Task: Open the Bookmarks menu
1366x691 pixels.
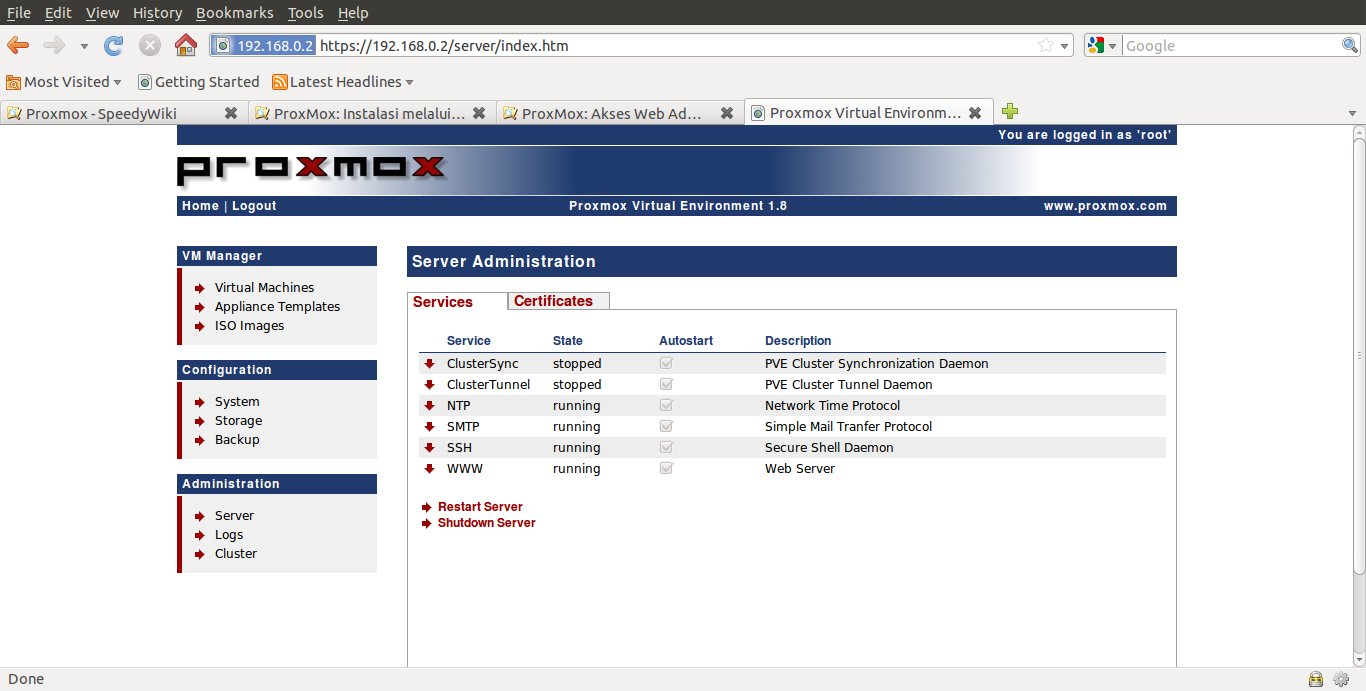Action: (x=234, y=13)
